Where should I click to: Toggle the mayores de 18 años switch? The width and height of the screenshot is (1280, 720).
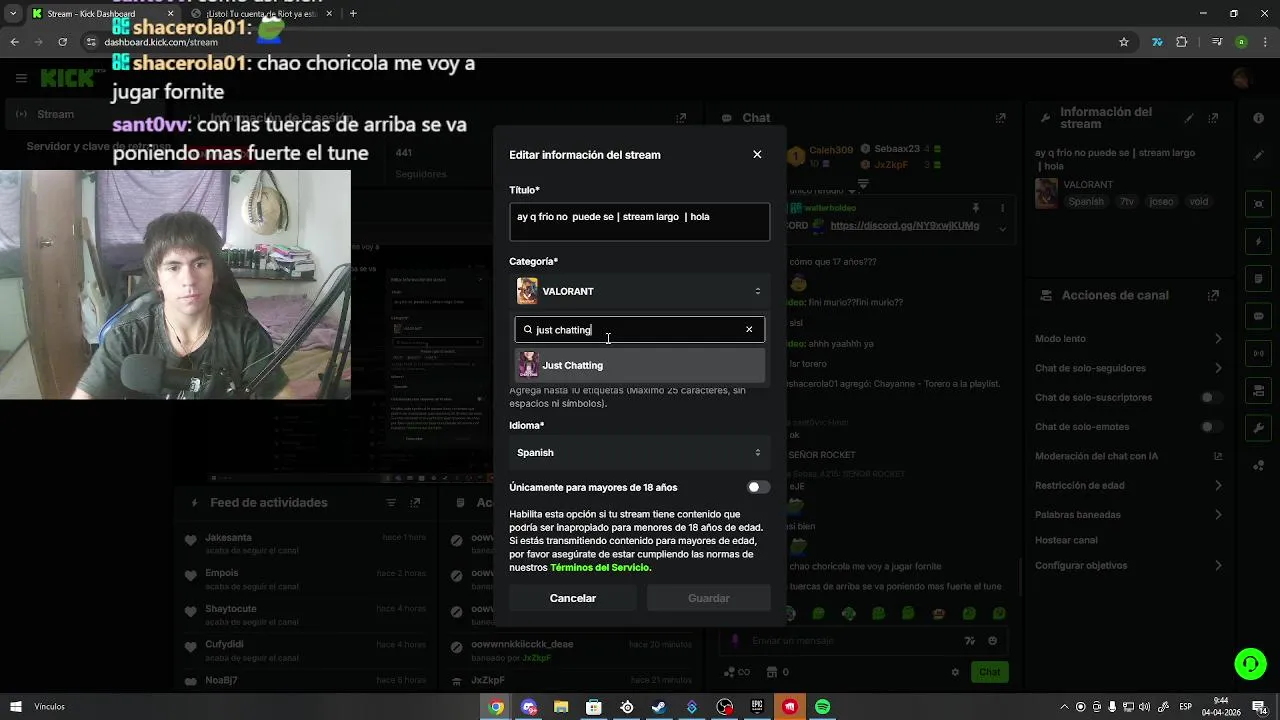tap(758, 487)
